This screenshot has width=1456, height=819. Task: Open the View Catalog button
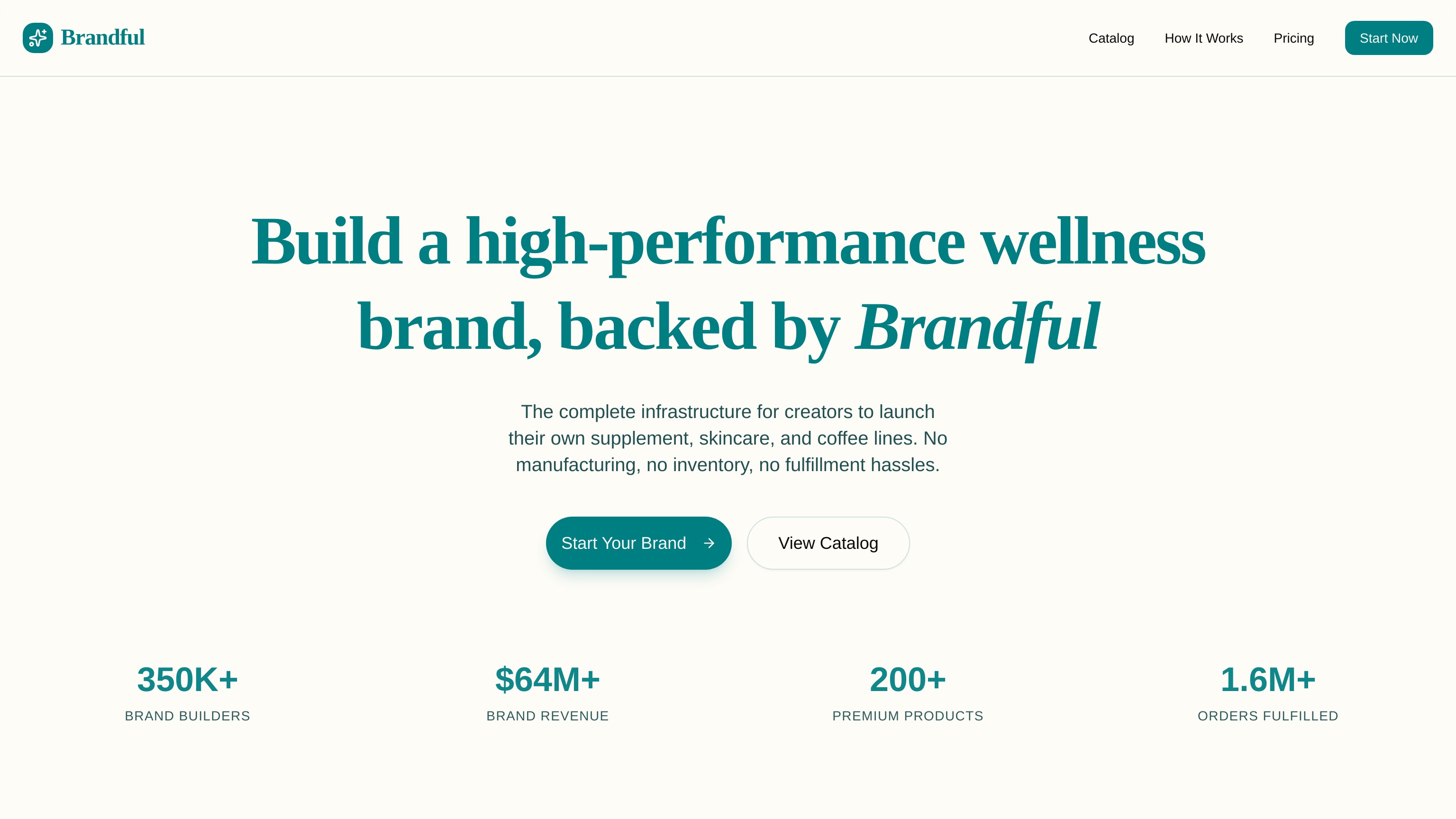point(828,543)
